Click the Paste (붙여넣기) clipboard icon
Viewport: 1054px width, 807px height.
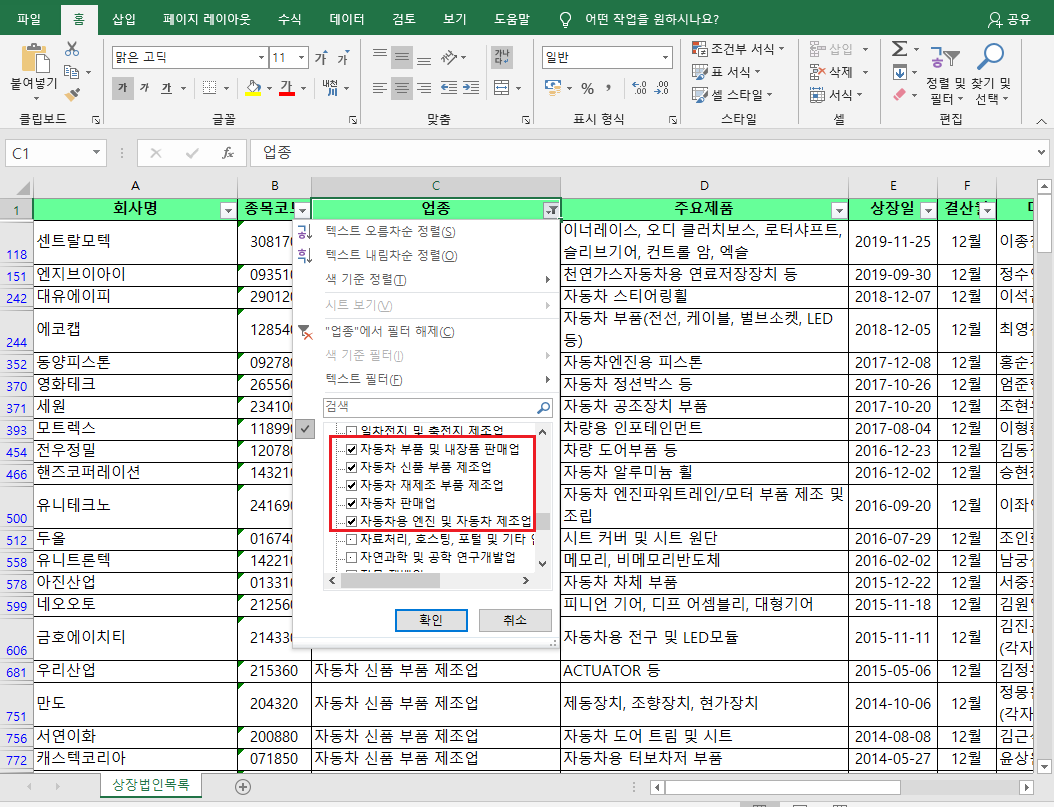click(x=34, y=58)
